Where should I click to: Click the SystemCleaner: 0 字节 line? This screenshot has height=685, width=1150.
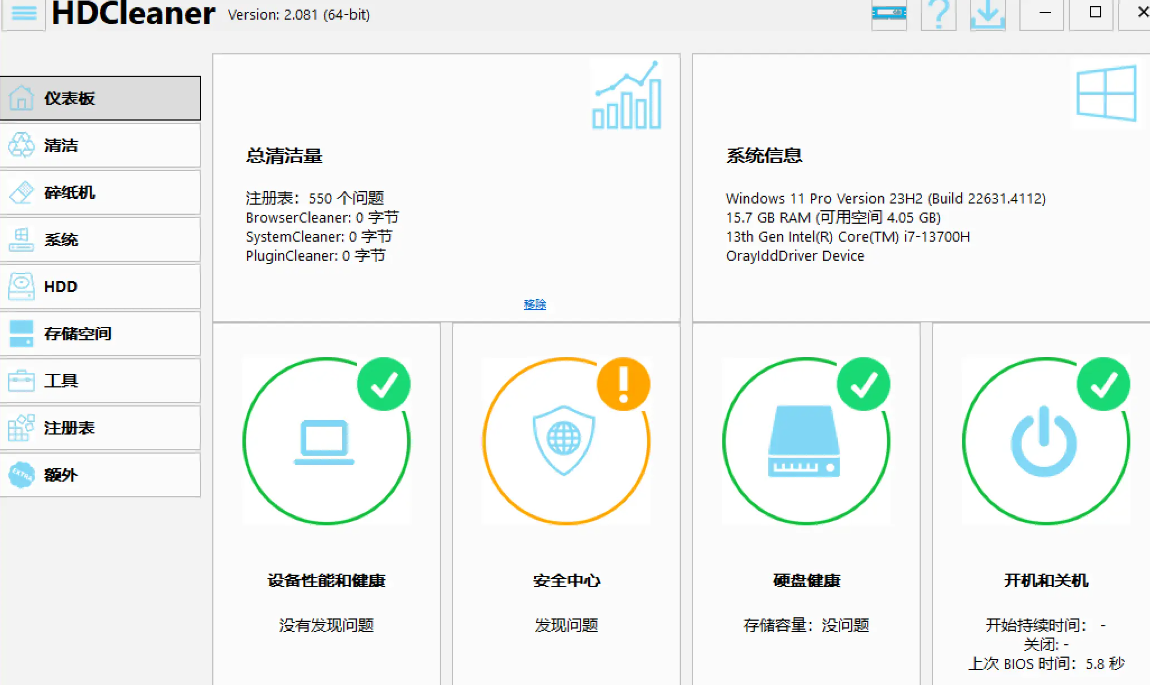pos(319,237)
